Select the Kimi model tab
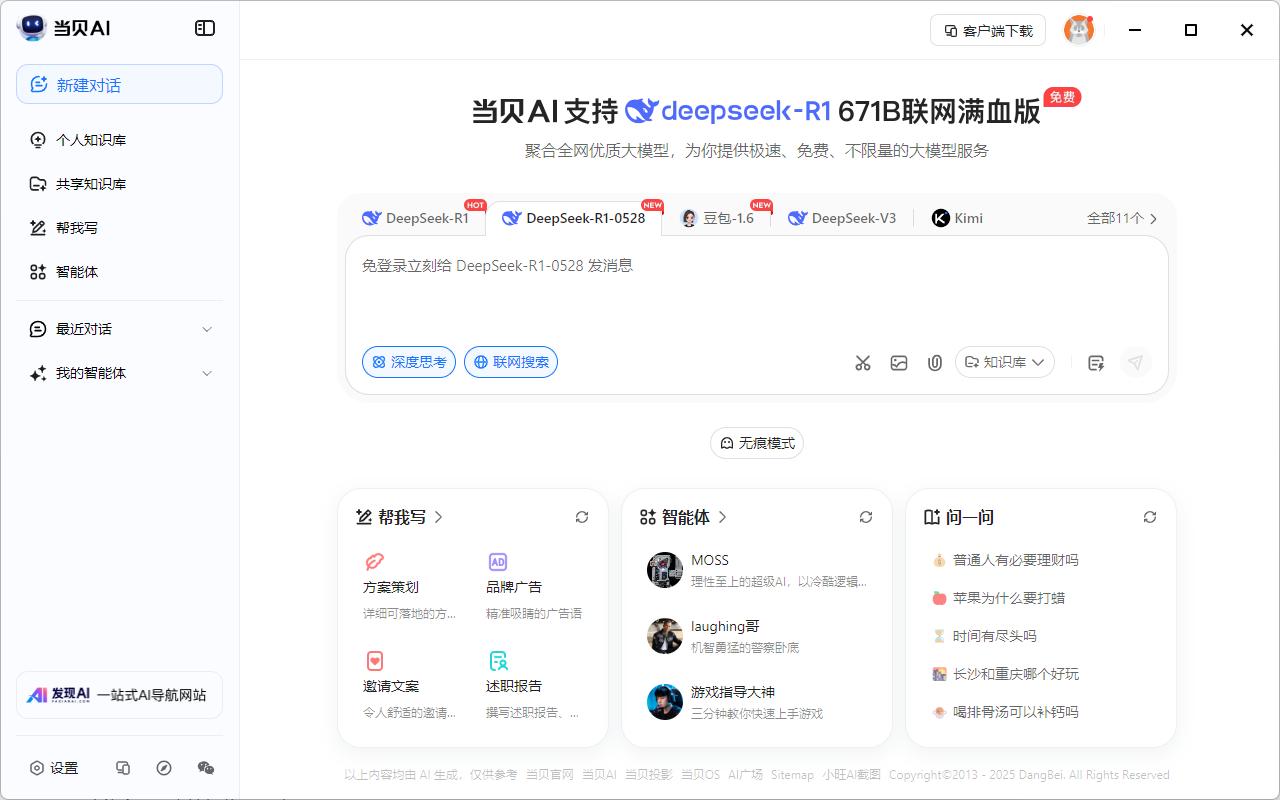Image resolution: width=1280 pixels, height=800 pixels. (x=958, y=218)
